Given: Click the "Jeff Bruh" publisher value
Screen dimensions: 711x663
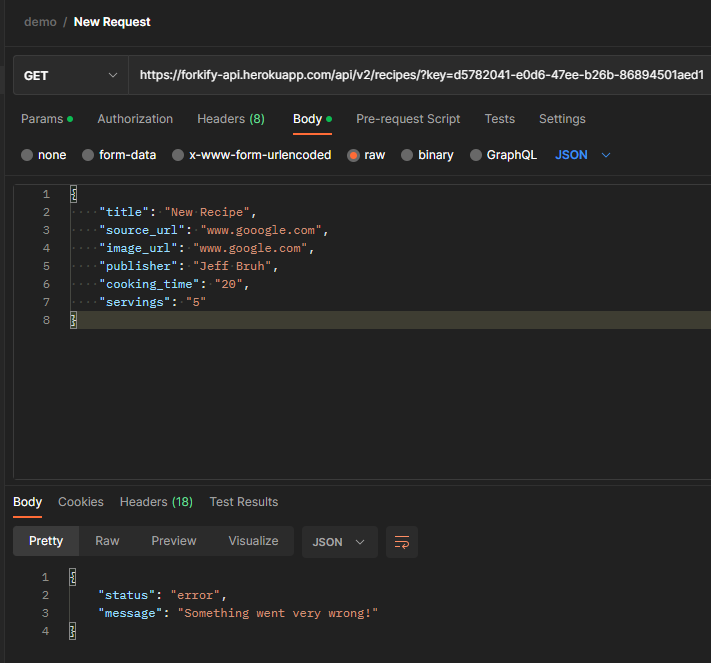Looking at the screenshot, I should coord(232,266).
